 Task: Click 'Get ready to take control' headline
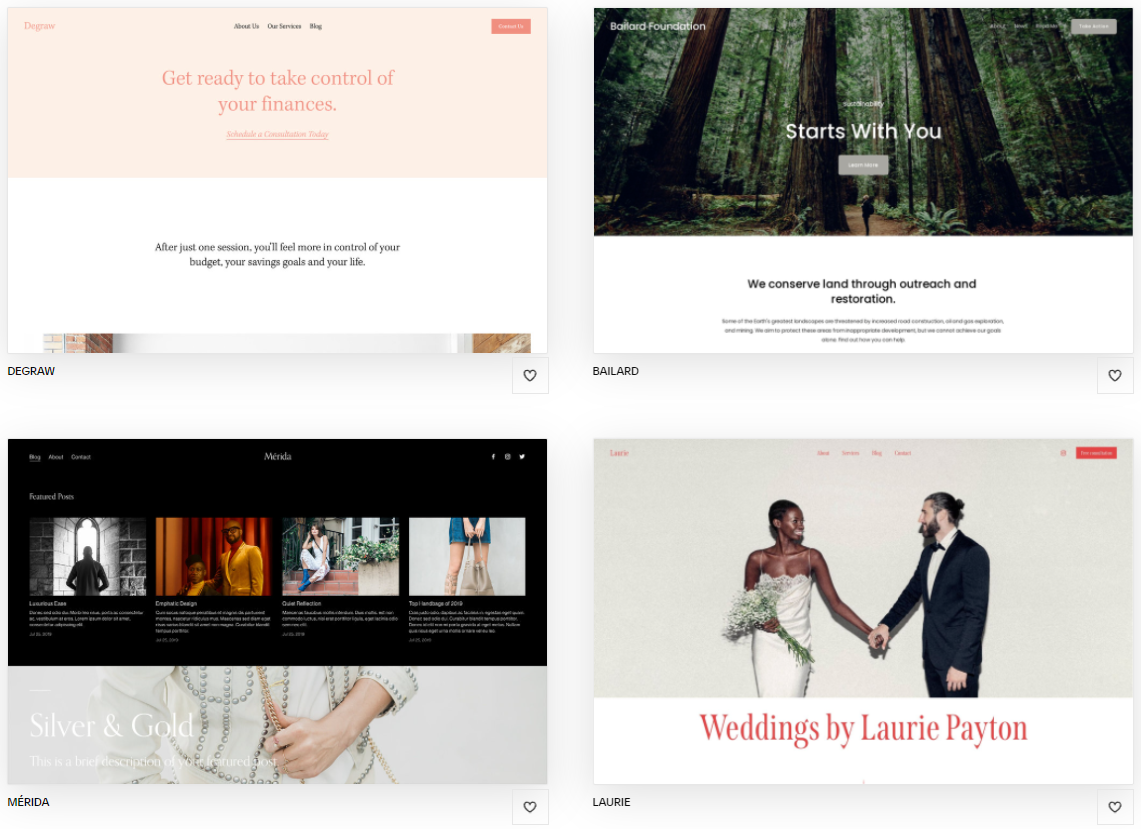pos(277,91)
